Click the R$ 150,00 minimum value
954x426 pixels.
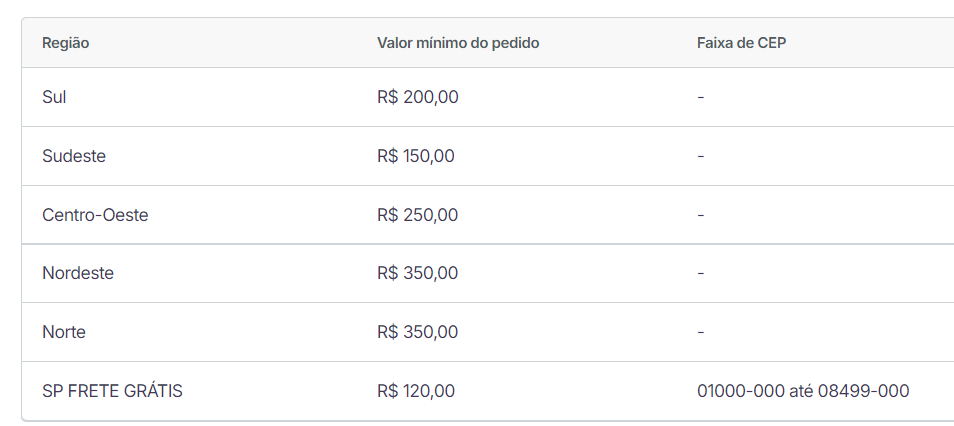[415, 156]
